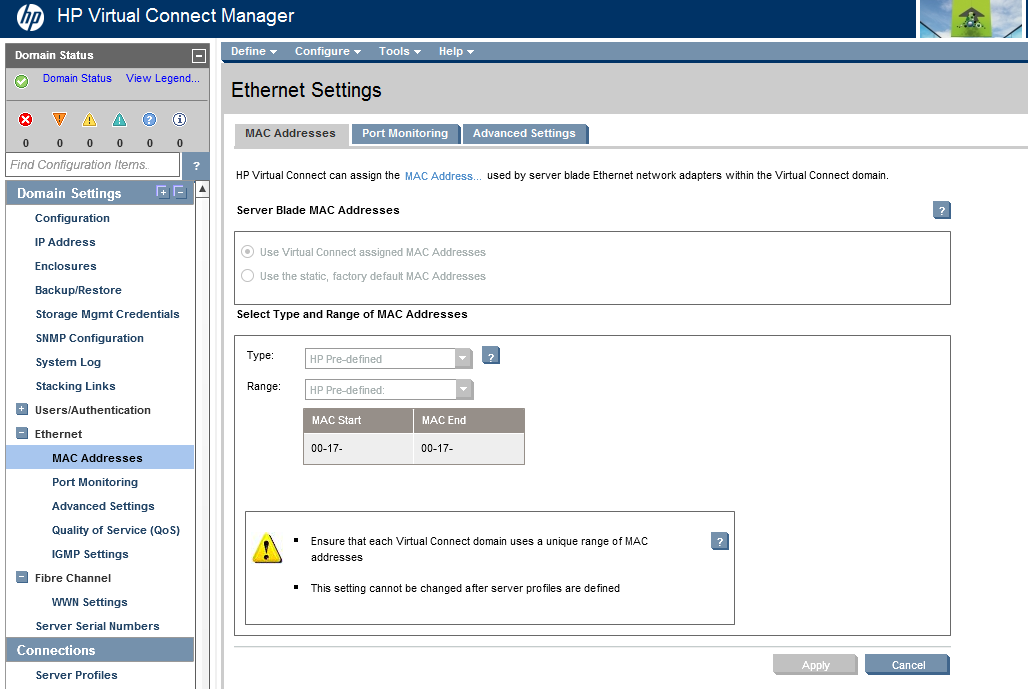Open help for Find Configuration Items
Screen dimensions: 1028x689
coord(196,166)
